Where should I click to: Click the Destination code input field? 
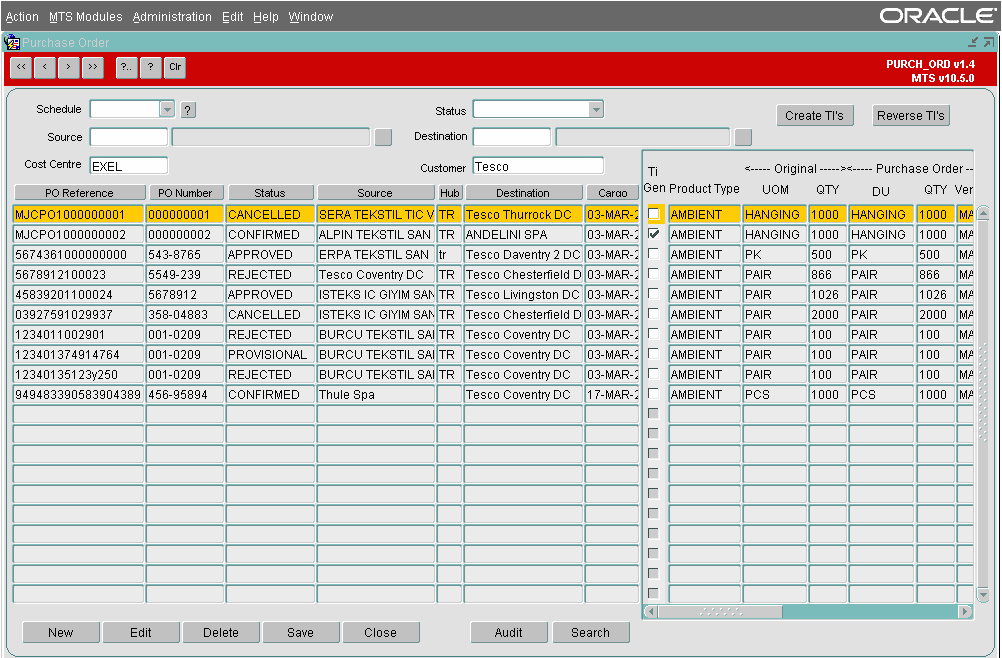pyautogui.click(x=512, y=137)
